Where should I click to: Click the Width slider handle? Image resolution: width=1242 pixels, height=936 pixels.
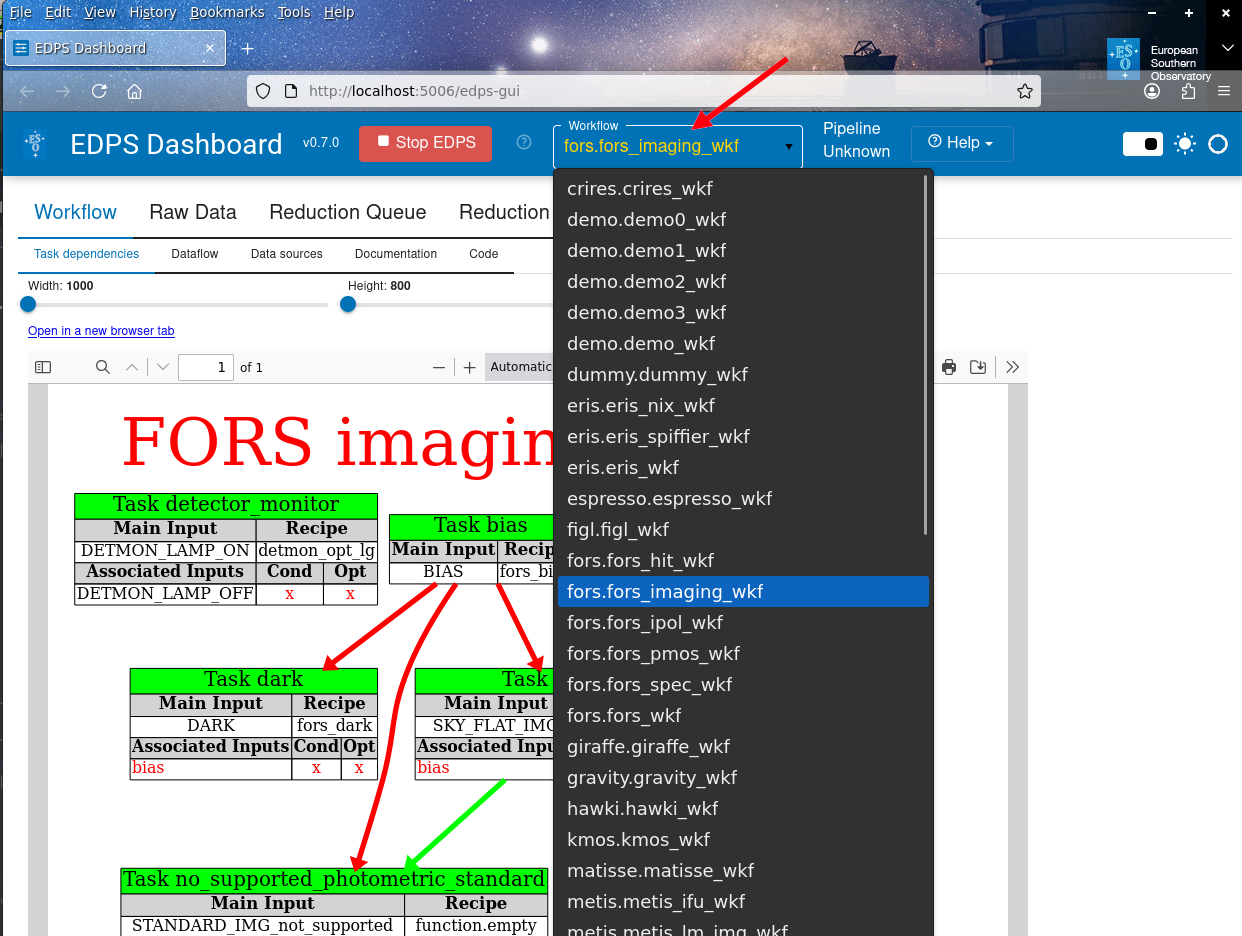tap(28, 304)
